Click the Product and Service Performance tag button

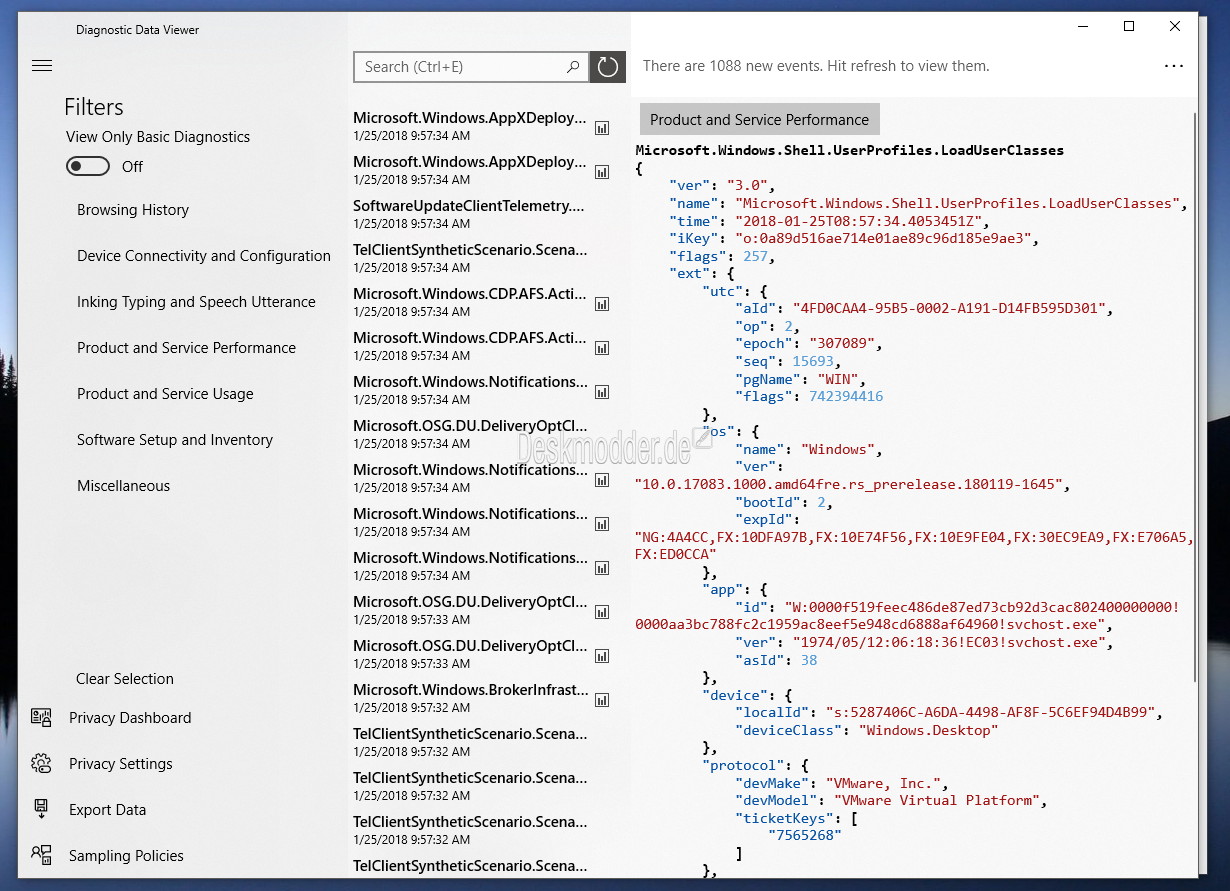point(759,119)
